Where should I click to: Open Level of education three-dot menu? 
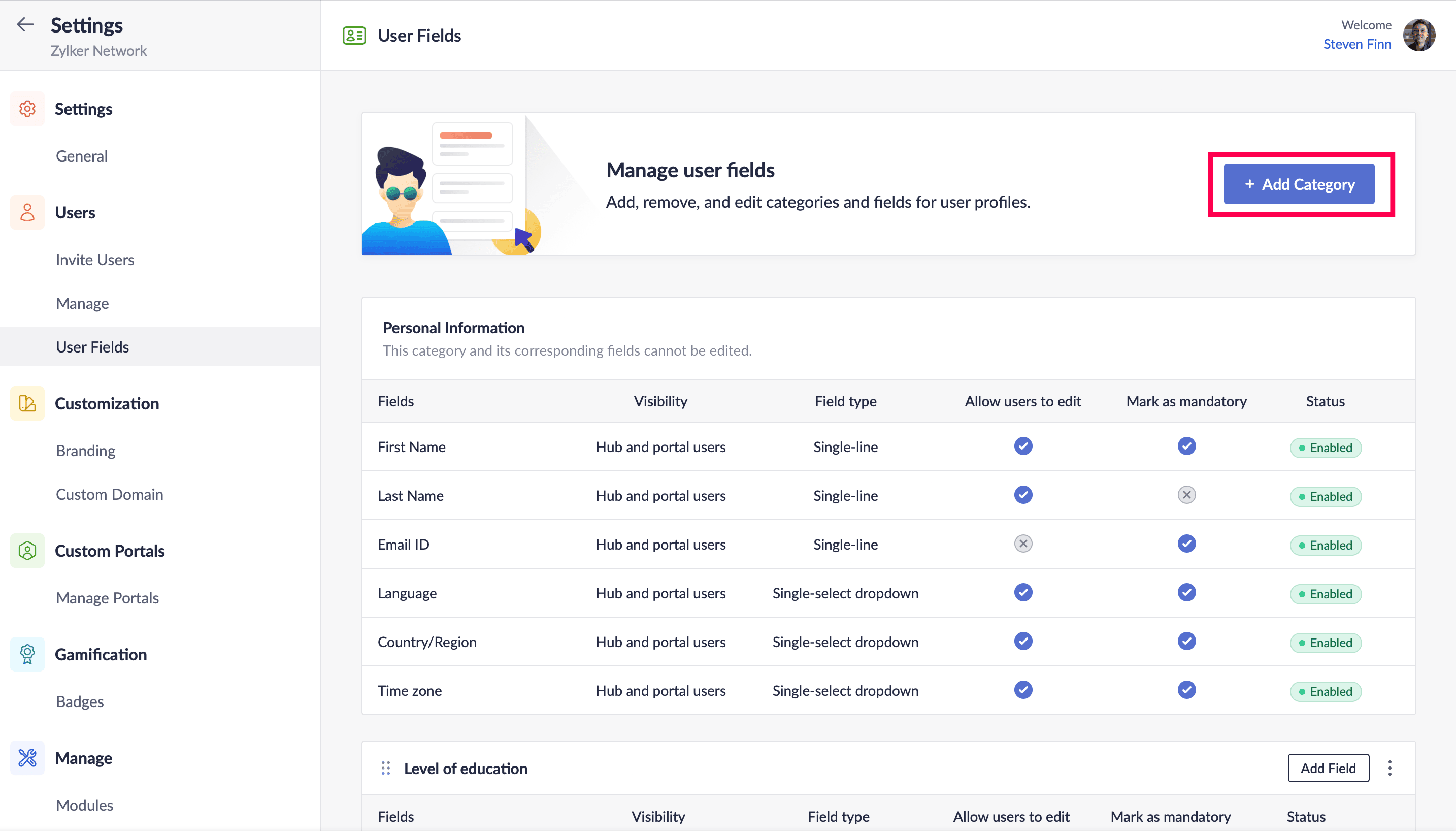coord(1390,768)
